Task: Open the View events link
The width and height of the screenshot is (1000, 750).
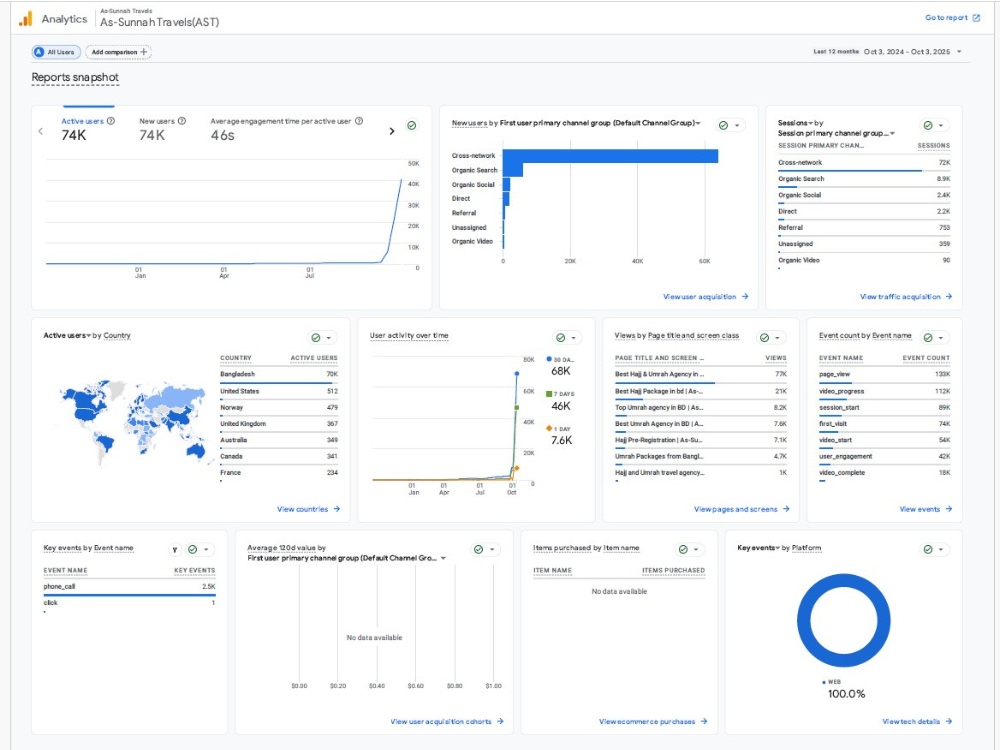Action: coord(925,509)
